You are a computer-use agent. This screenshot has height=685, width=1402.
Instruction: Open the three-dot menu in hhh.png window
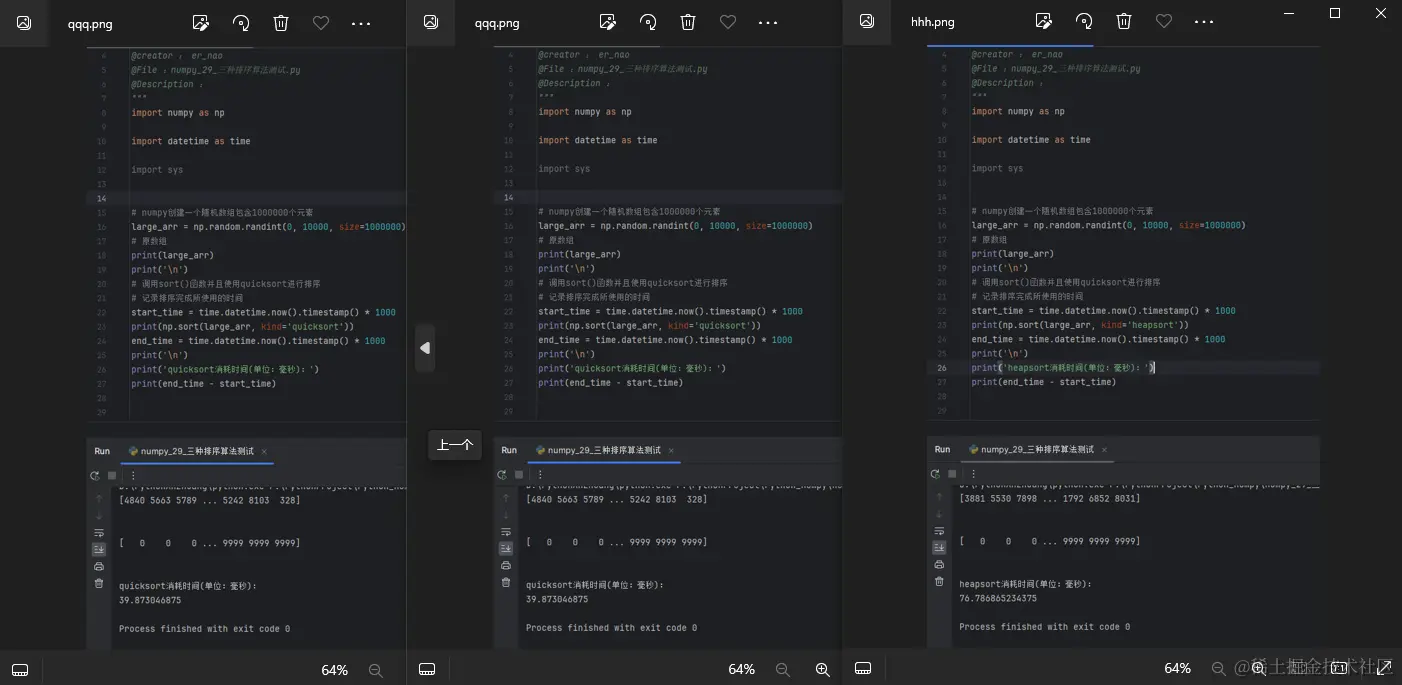(x=1204, y=21)
